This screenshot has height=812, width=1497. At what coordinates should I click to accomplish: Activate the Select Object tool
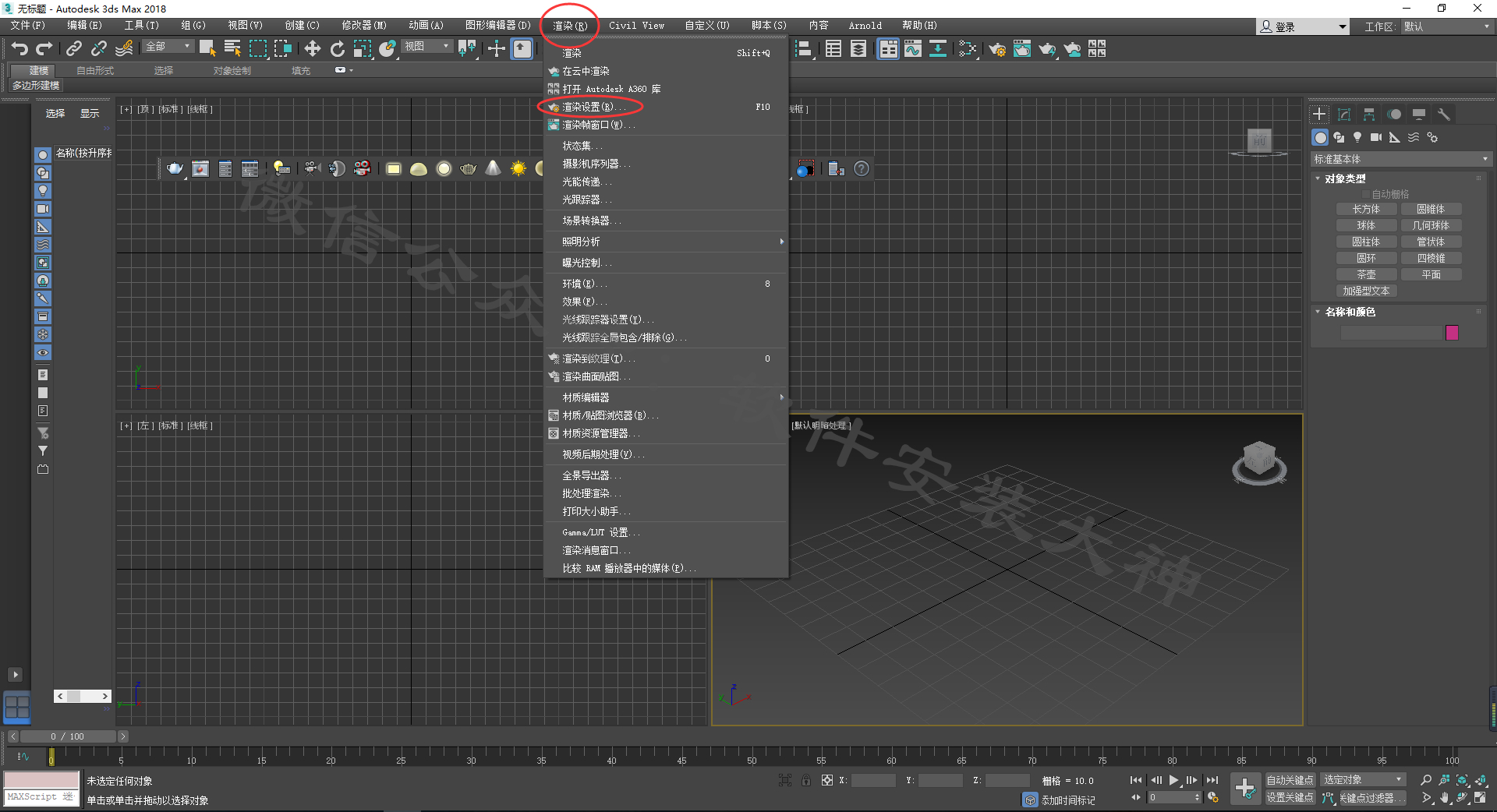click(207, 49)
